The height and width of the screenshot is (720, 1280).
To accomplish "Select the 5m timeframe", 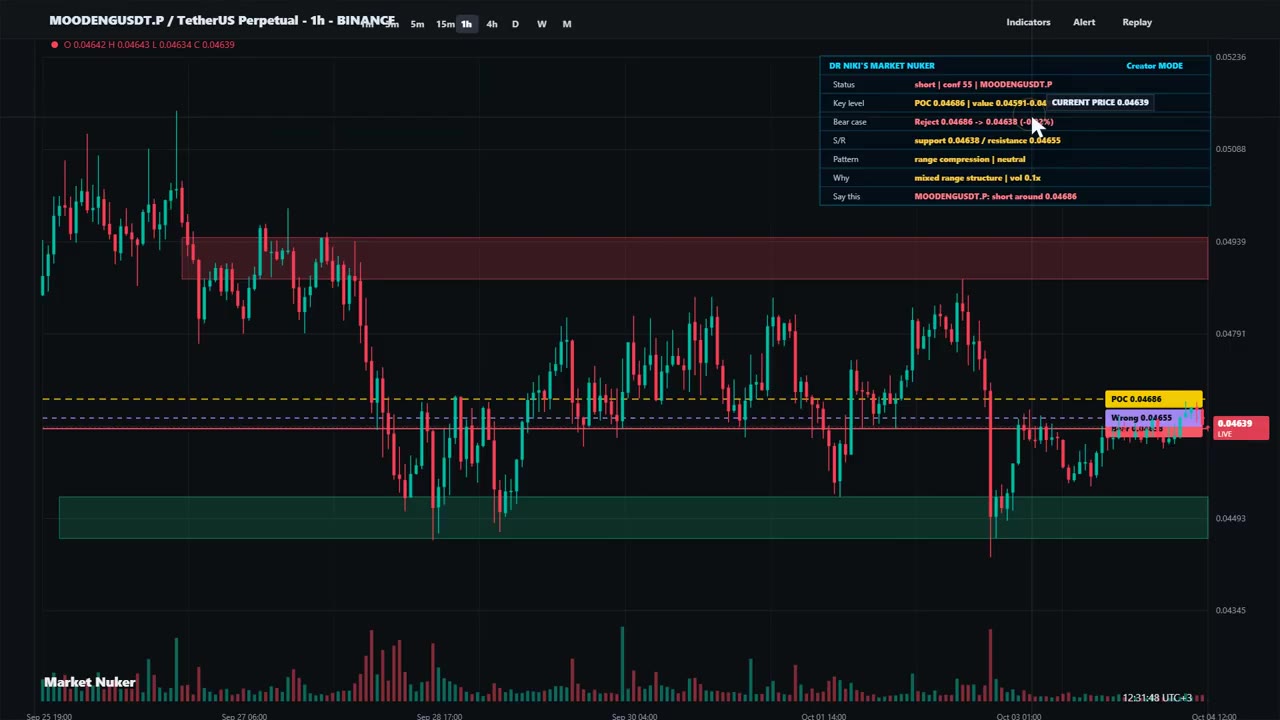I will (417, 24).
